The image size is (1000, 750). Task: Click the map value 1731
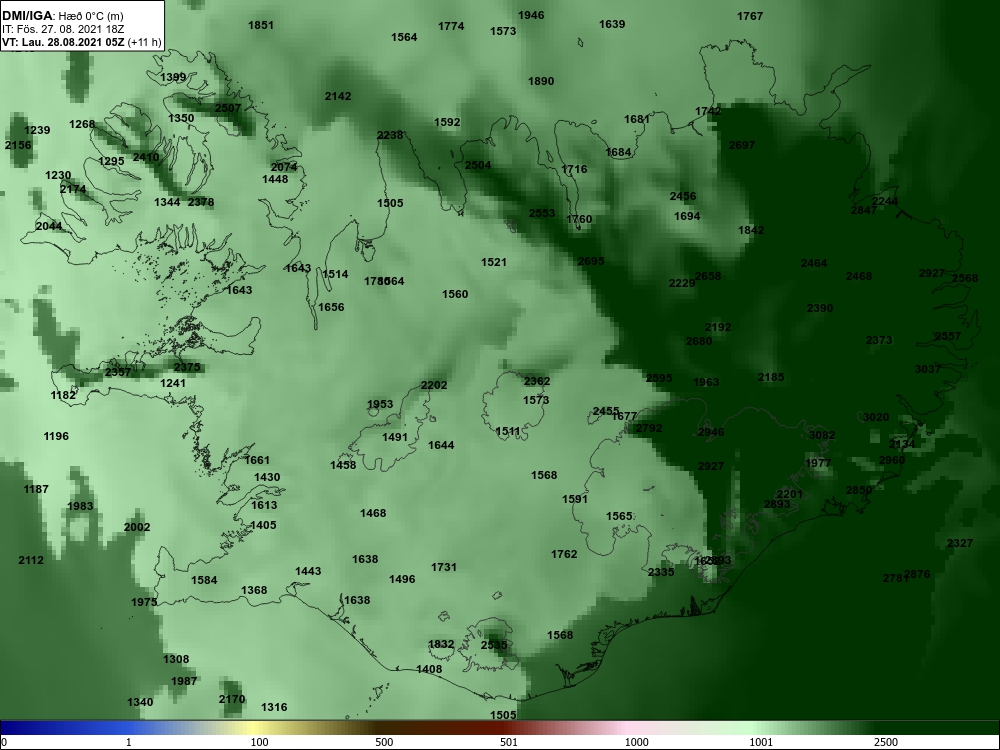click(444, 567)
